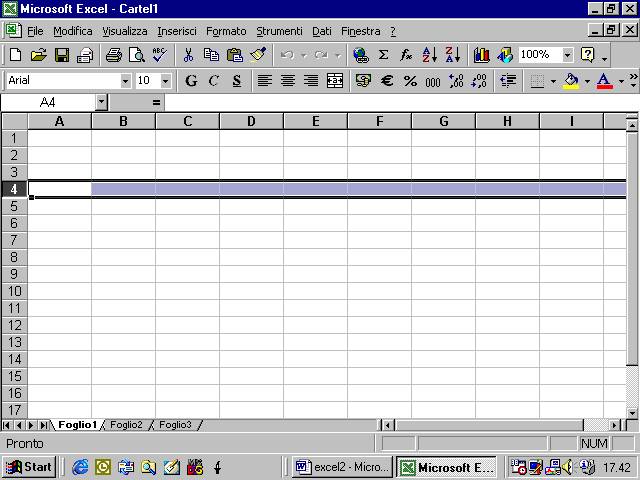Apply percent style format
Screen dimensions: 640x480
click(410, 80)
